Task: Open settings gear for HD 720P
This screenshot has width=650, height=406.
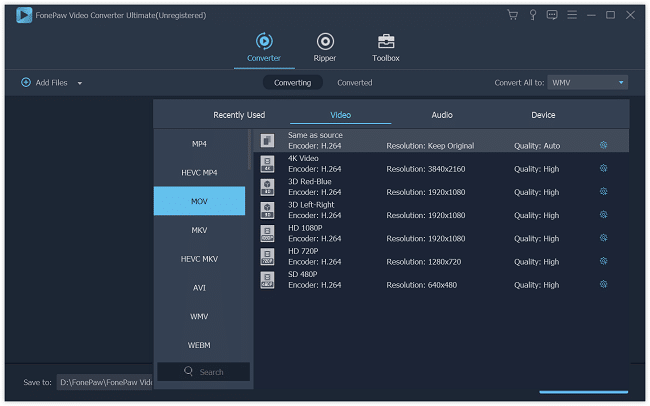Action: click(x=603, y=261)
